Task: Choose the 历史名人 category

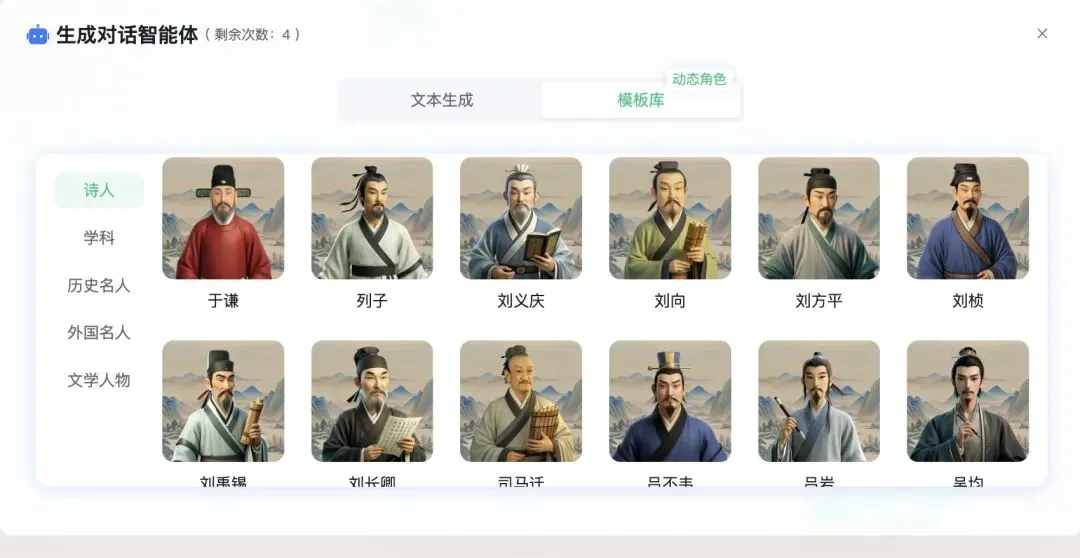Action: click(x=99, y=285)
